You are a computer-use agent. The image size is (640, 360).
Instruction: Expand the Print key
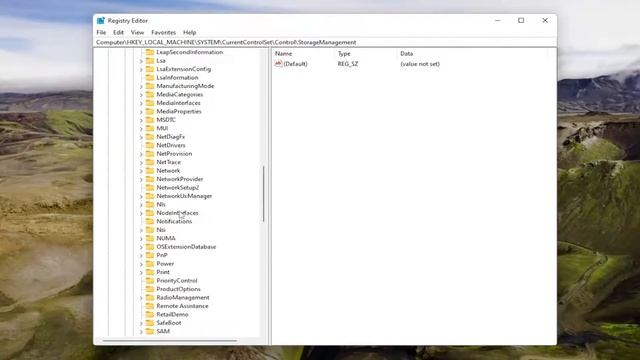tap(141, 272)
